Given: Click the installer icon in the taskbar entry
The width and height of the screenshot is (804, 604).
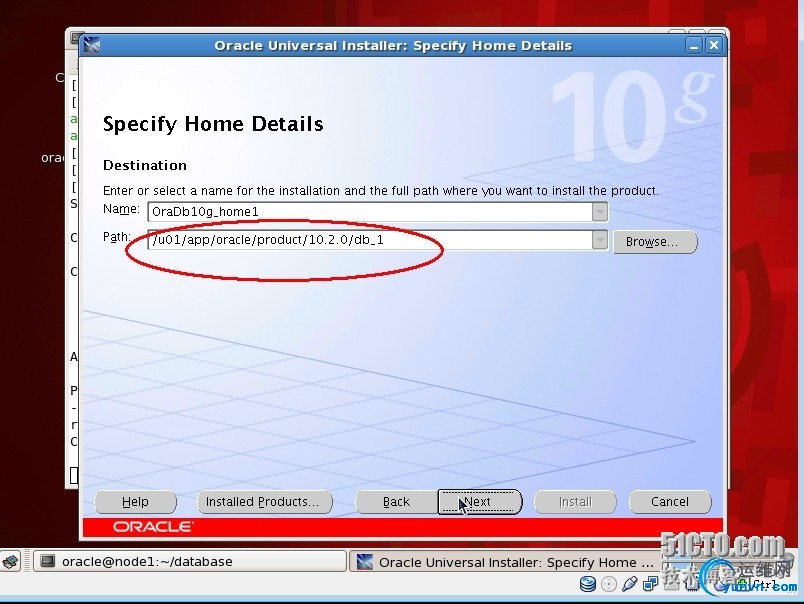Looking at the screenshot, I should (365, 562).
